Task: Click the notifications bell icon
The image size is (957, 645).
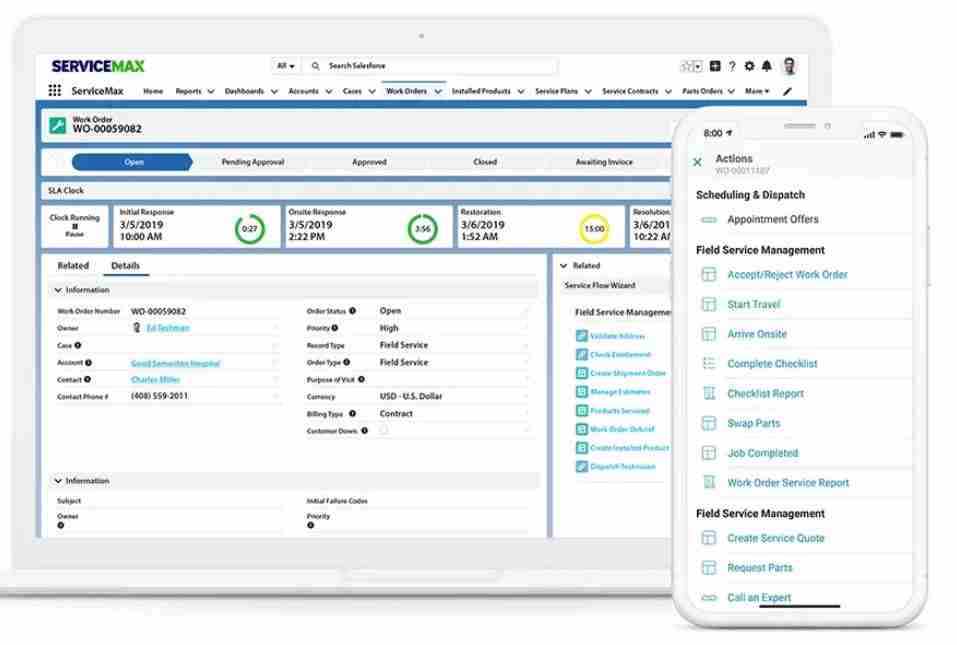Action: [x=766, y=66]
